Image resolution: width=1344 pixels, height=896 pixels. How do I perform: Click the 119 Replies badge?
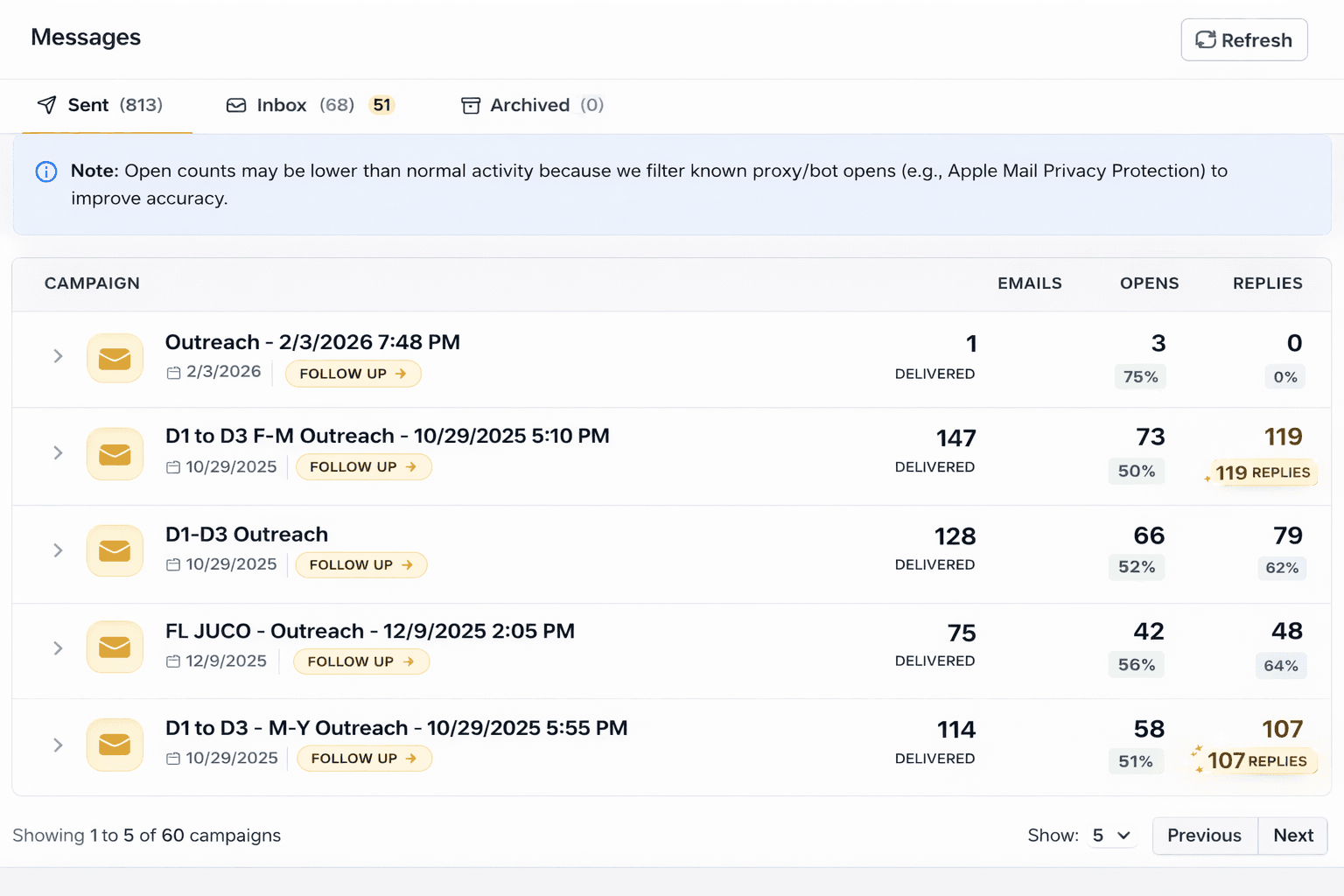(1262, 472)
